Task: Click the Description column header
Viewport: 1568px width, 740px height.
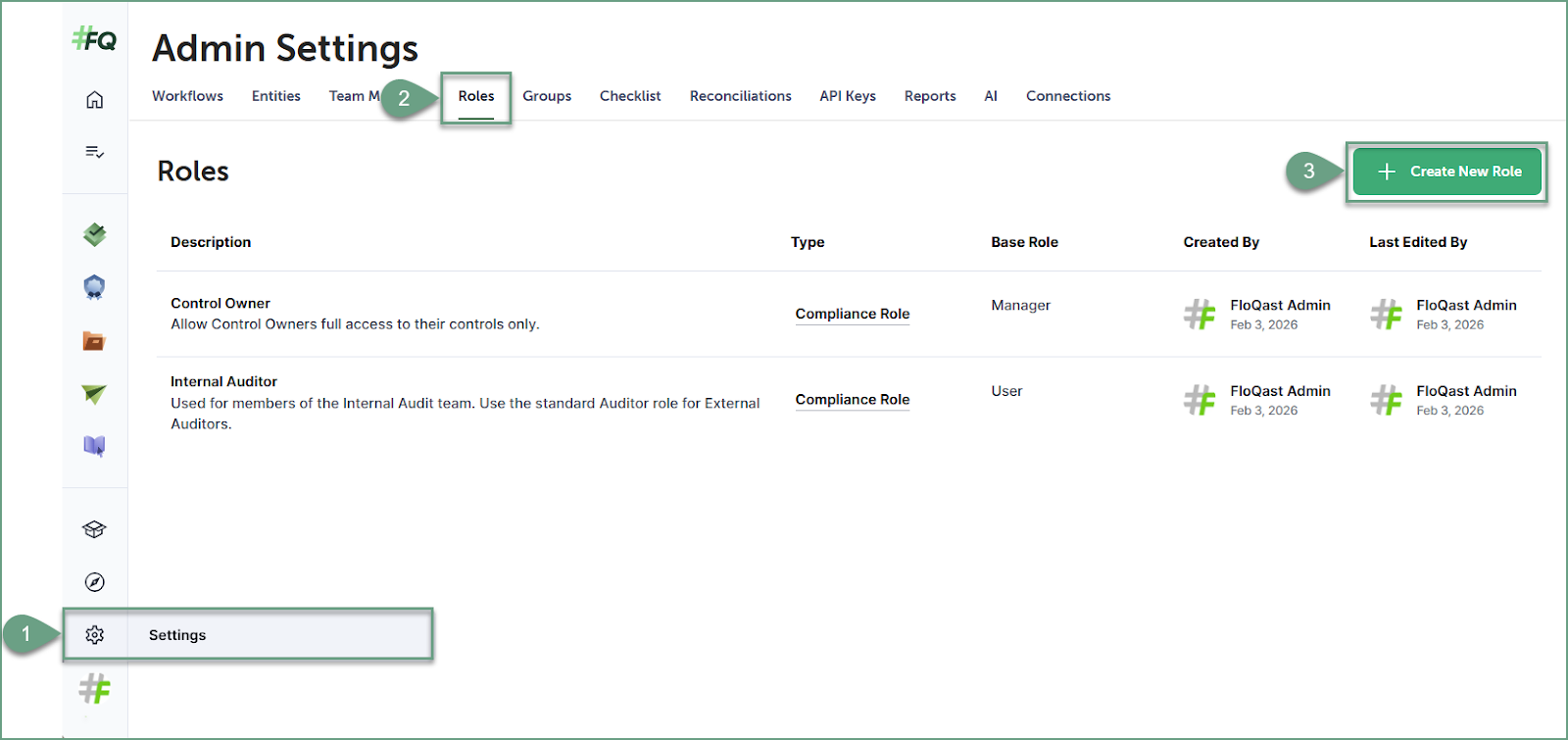Action: coord(211,242)
